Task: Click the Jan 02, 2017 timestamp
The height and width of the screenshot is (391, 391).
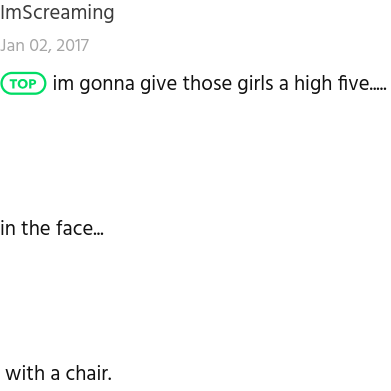Action: coord(44,45)
